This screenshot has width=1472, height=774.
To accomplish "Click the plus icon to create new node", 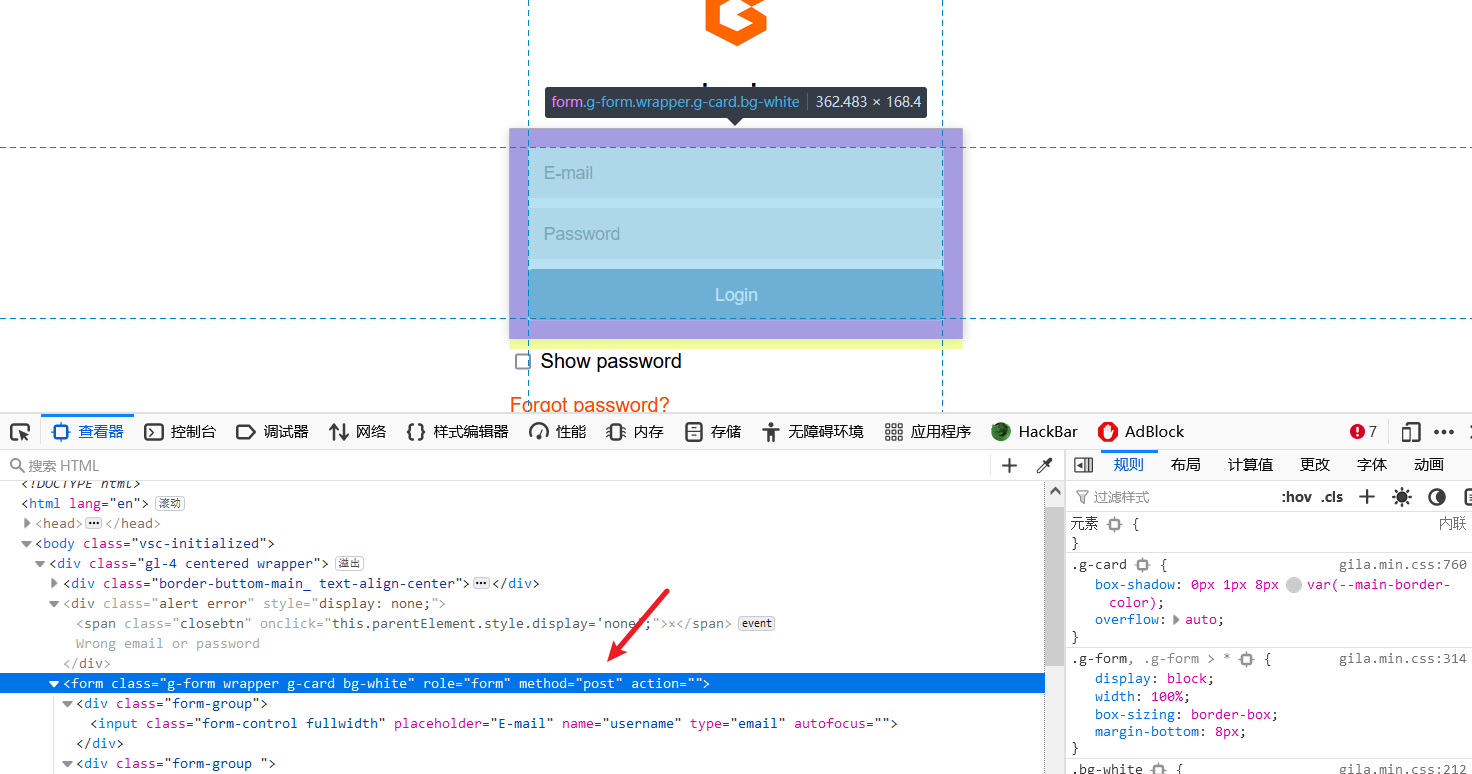I will [1009, 466].
